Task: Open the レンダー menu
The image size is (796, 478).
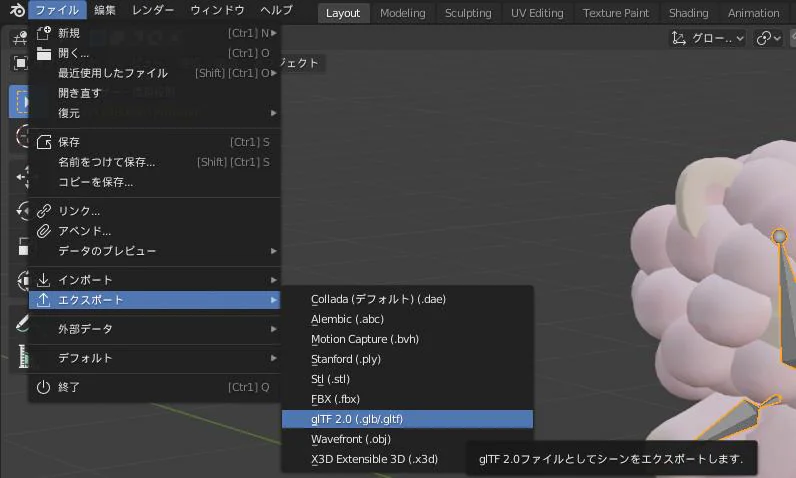Action: point(153,10)
